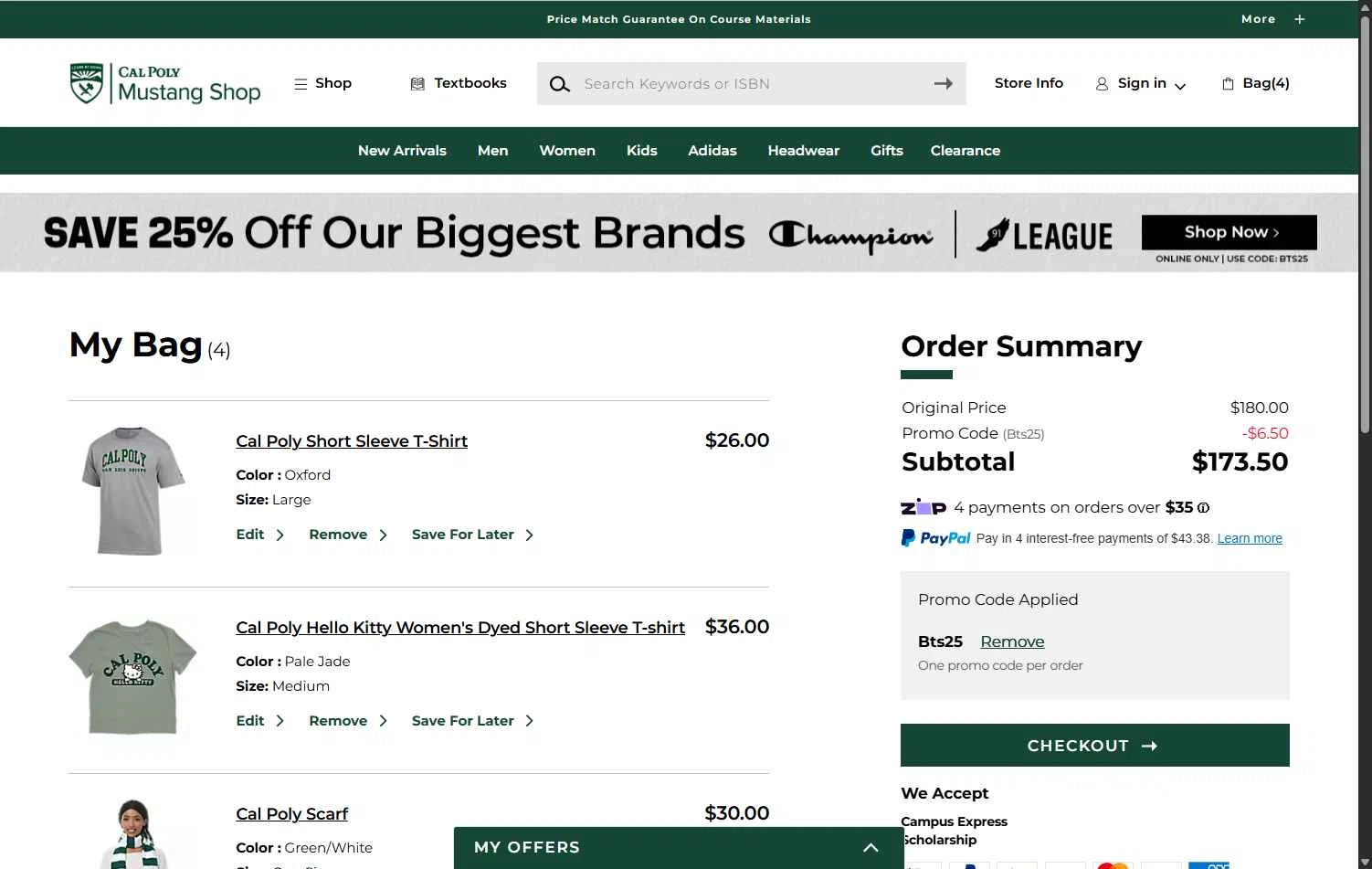This screenshot has height=869, width=1372.
Task: Open the Shop hamburger menu
Action: (301, 83)
